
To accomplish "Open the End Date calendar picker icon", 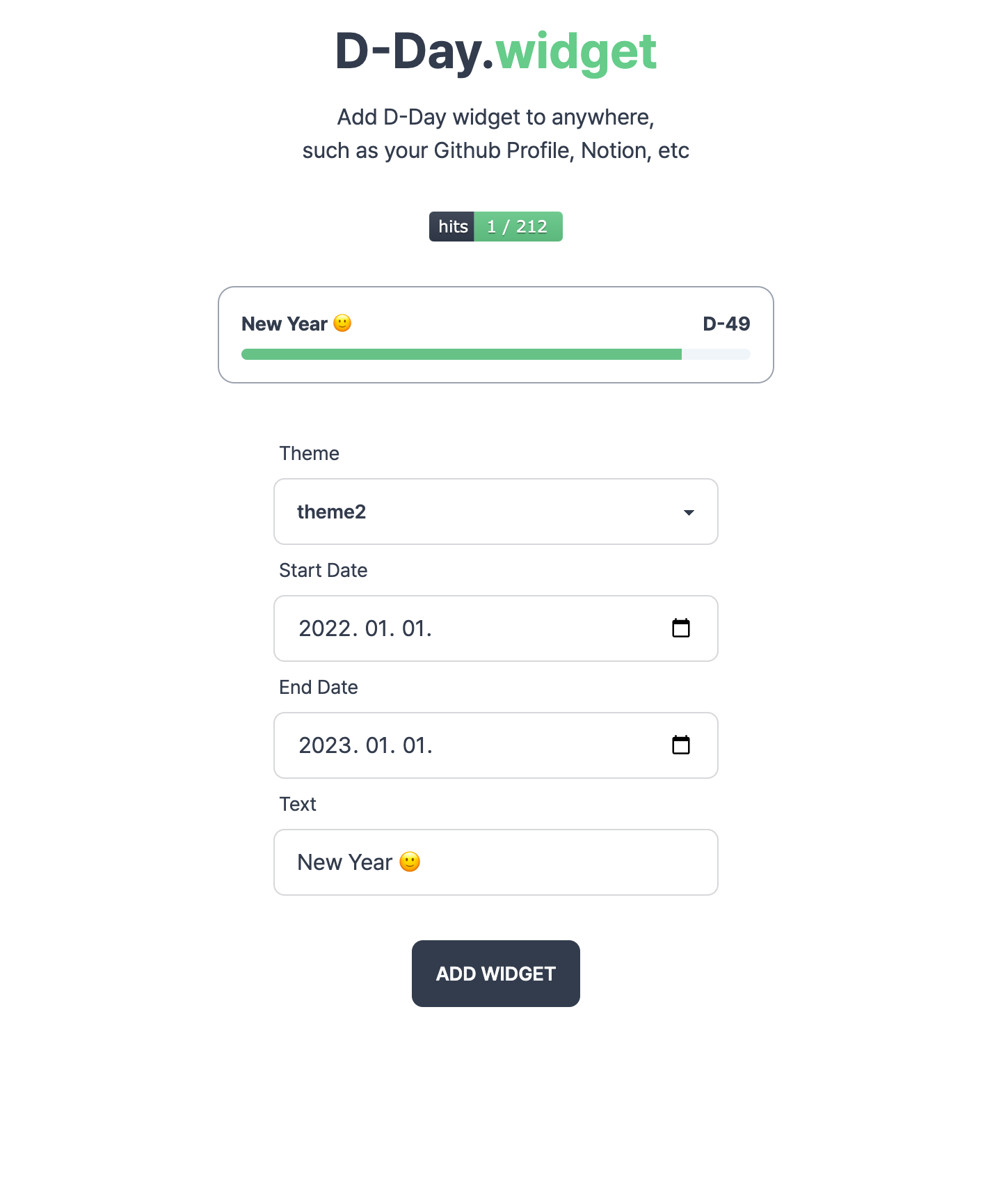I will (x=680, y=745).
